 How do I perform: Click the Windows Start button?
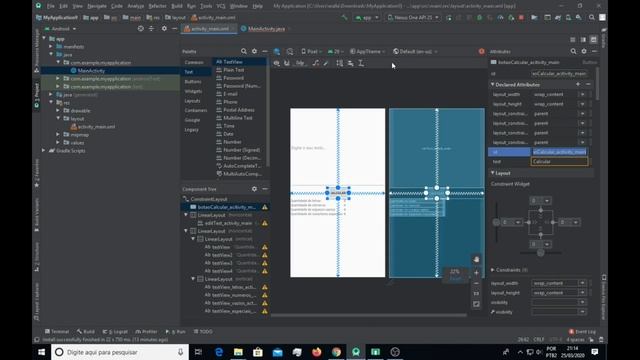point(41,352)
